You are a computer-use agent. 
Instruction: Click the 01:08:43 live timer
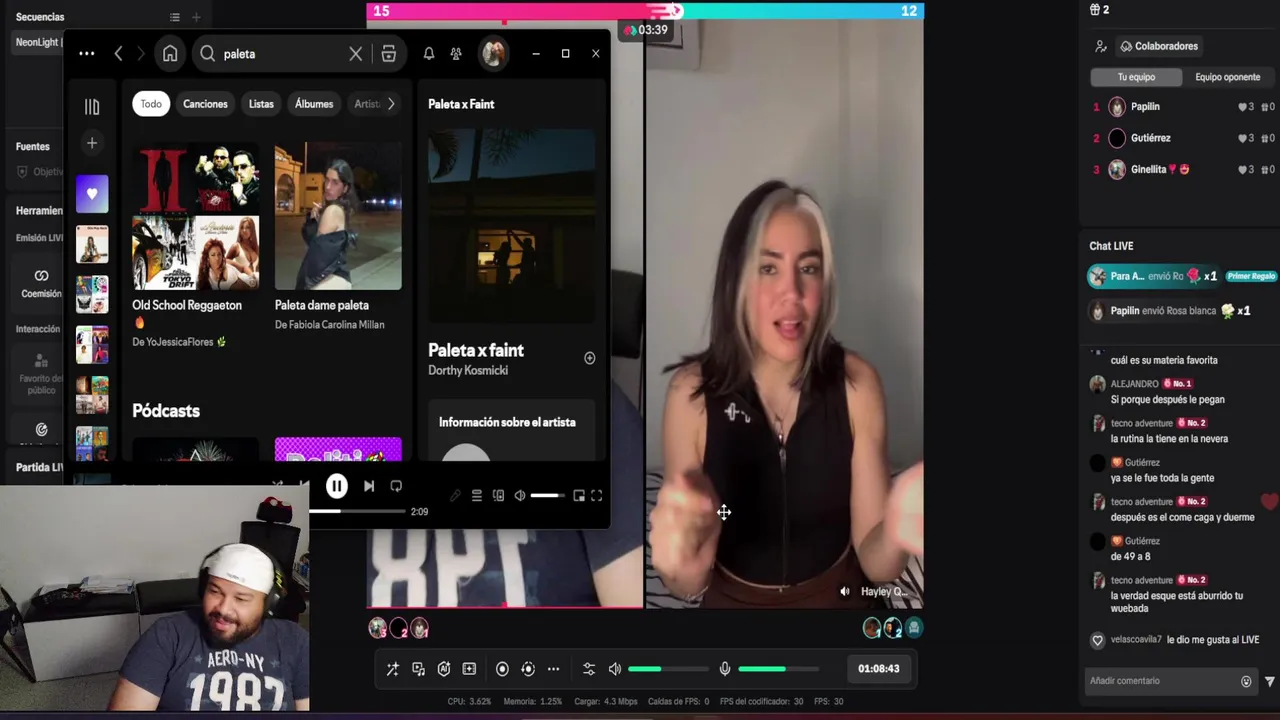[x=878, y=669]
